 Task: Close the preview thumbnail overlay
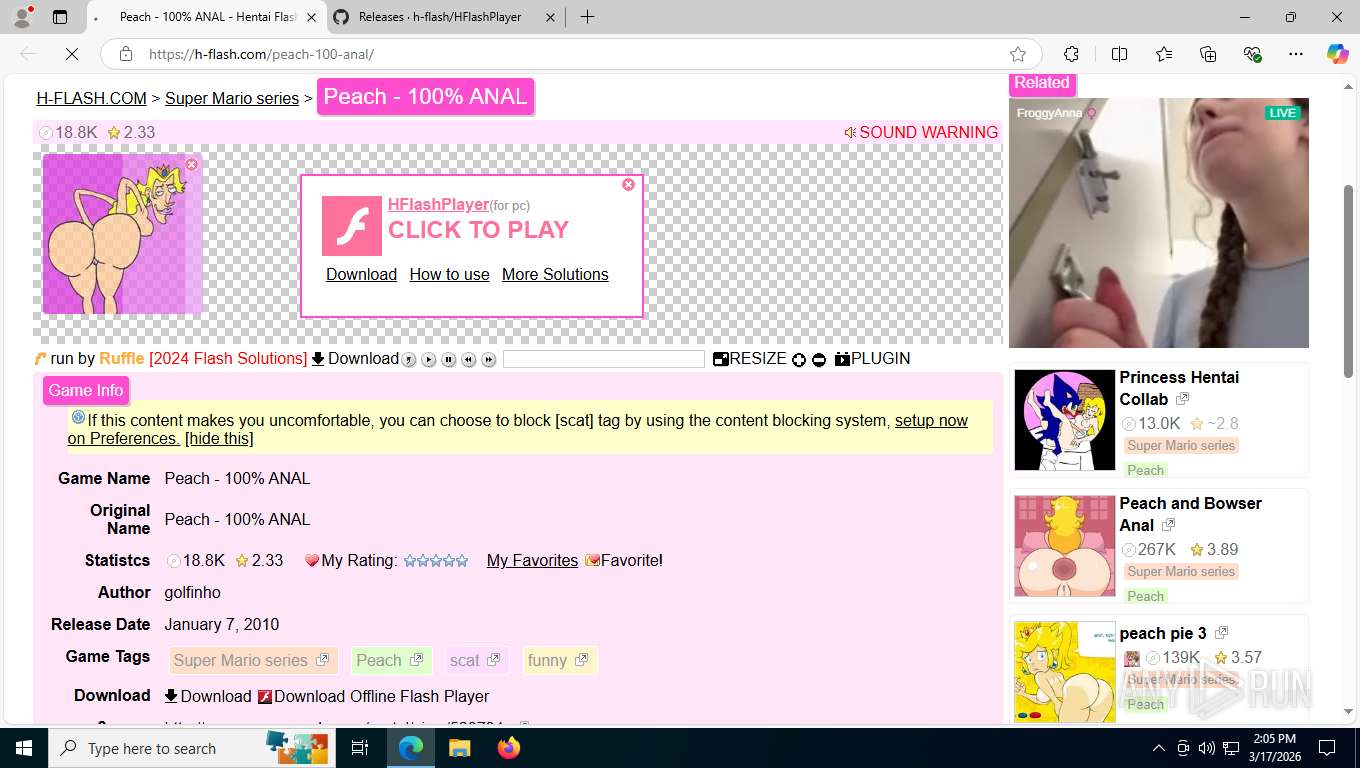[x=192, y=164]
